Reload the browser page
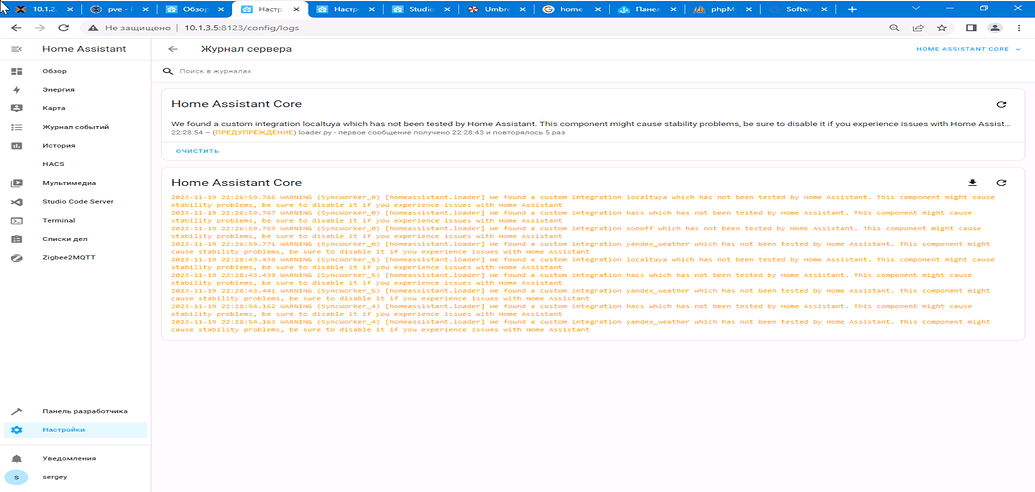The image size is (1035, 492). click(x=64, y=28)
